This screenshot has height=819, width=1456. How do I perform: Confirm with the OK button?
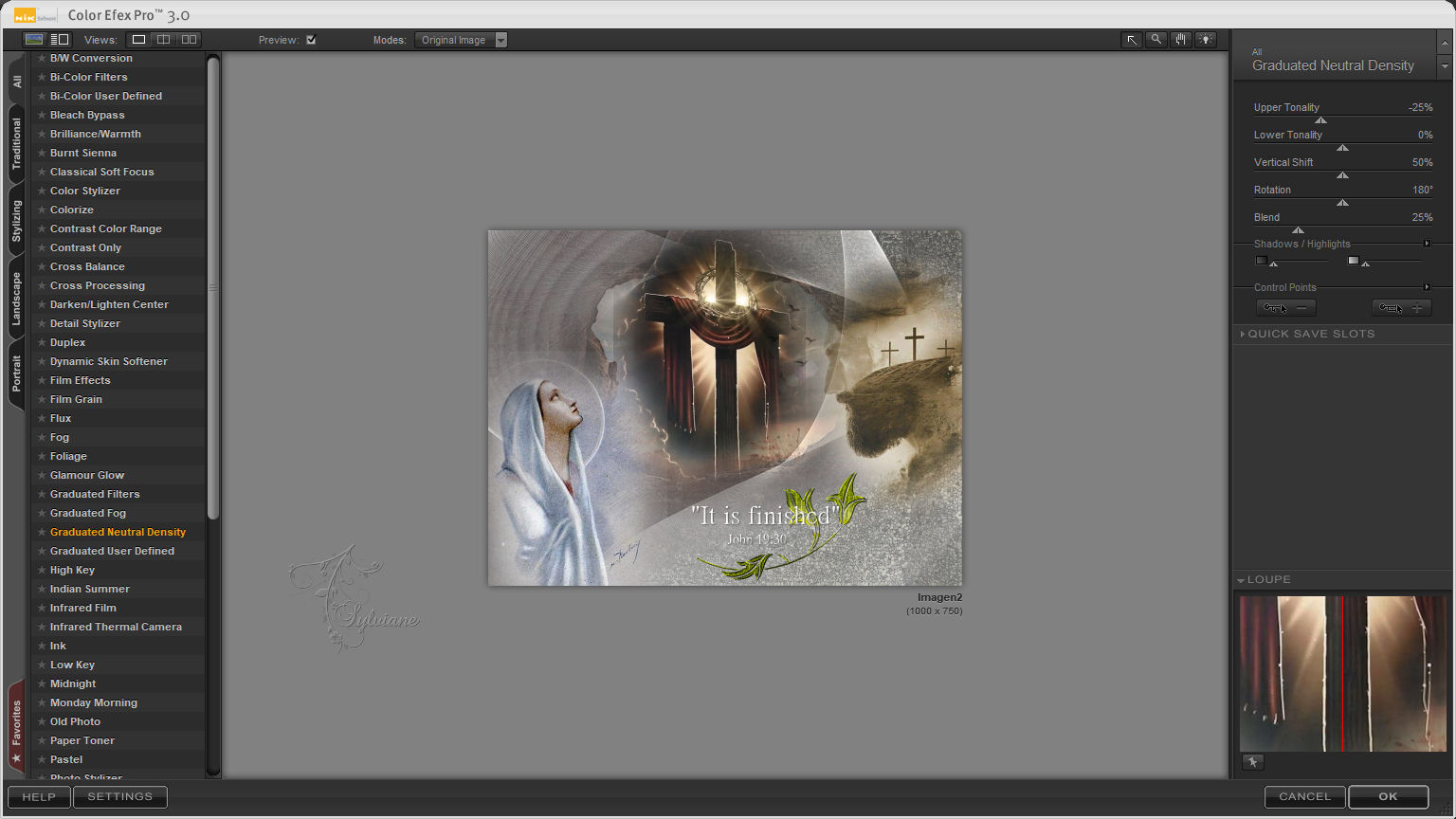(x=1389, y=797)
